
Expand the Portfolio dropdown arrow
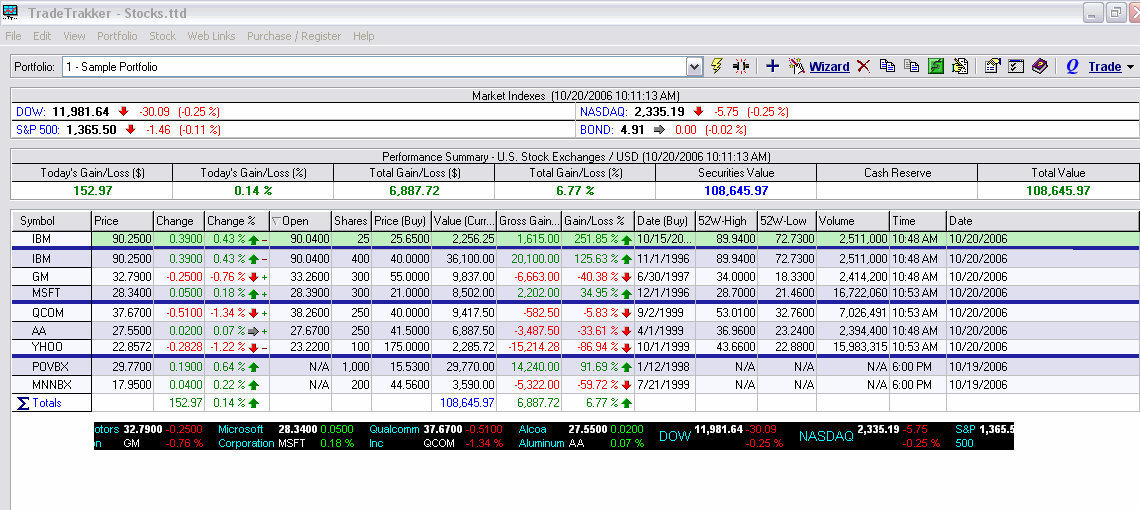(694, 67)
